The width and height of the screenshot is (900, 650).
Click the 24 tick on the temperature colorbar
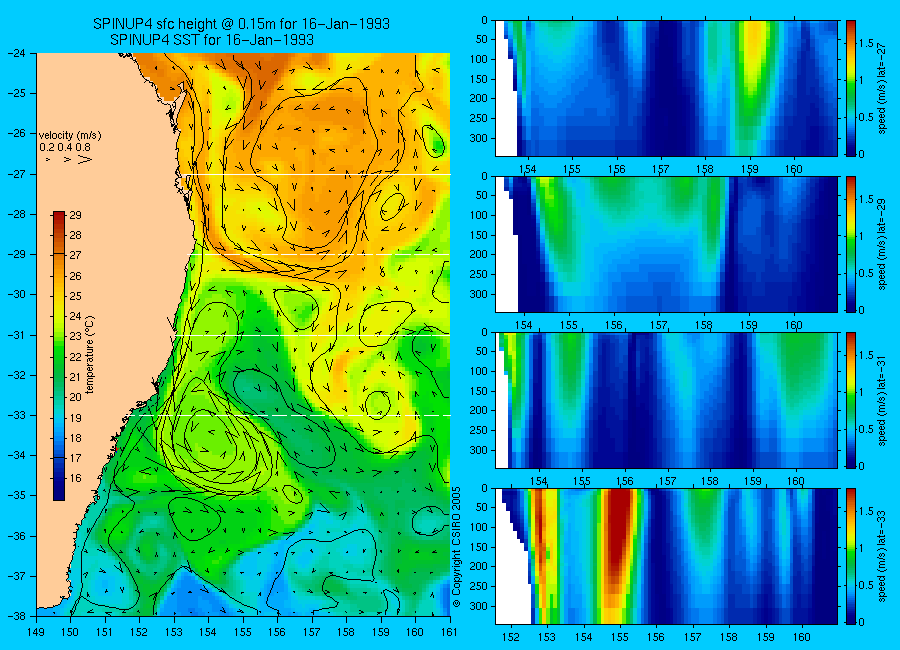75,316
